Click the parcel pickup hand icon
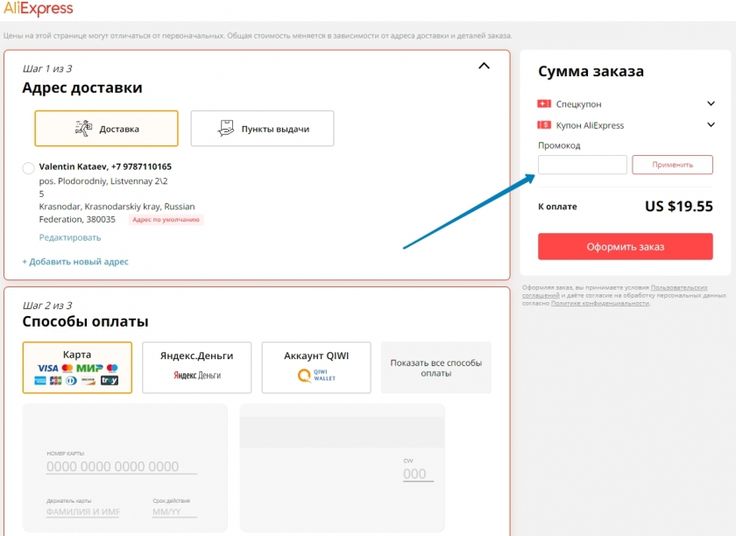736x536 pixels. tap(226, 128)
